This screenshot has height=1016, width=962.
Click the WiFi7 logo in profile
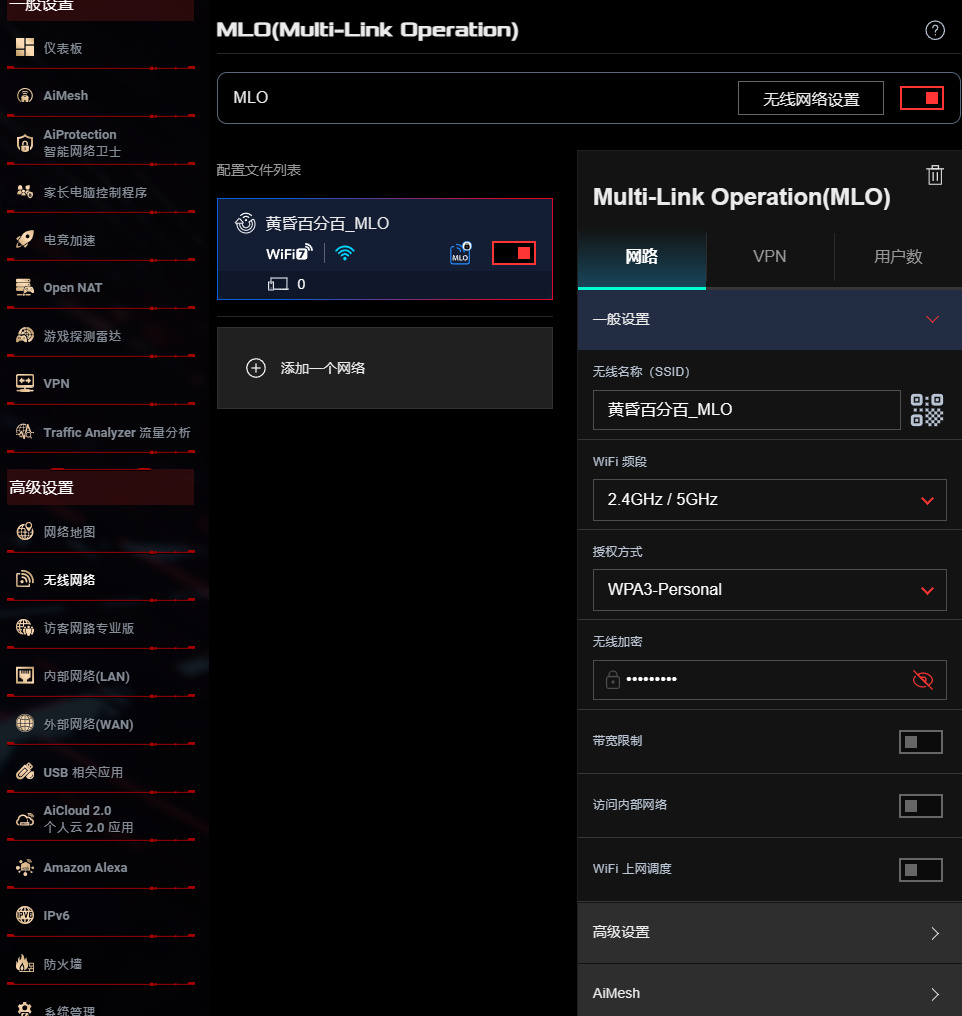click(290, 253)
